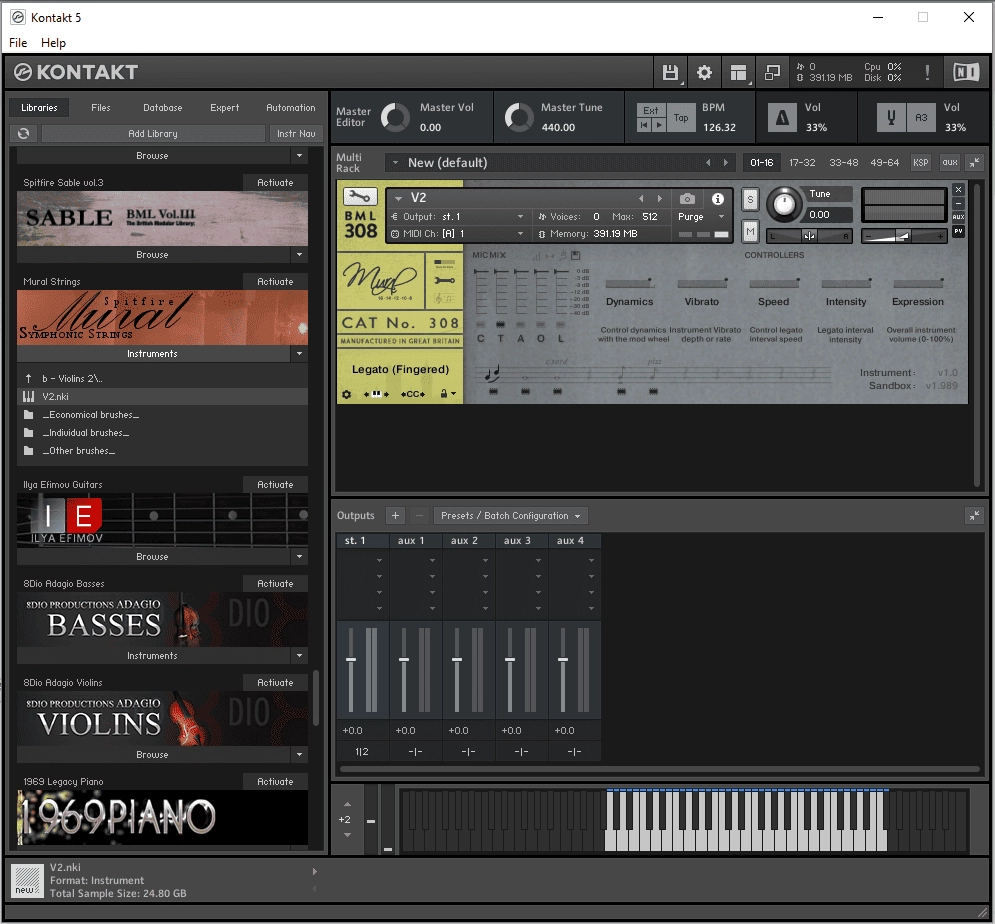The height and width of the screenshot is (924, 995).
Task: Collapse the Outputs panel with corner icon
Action: pyautogui.click(x=974, y=515)
